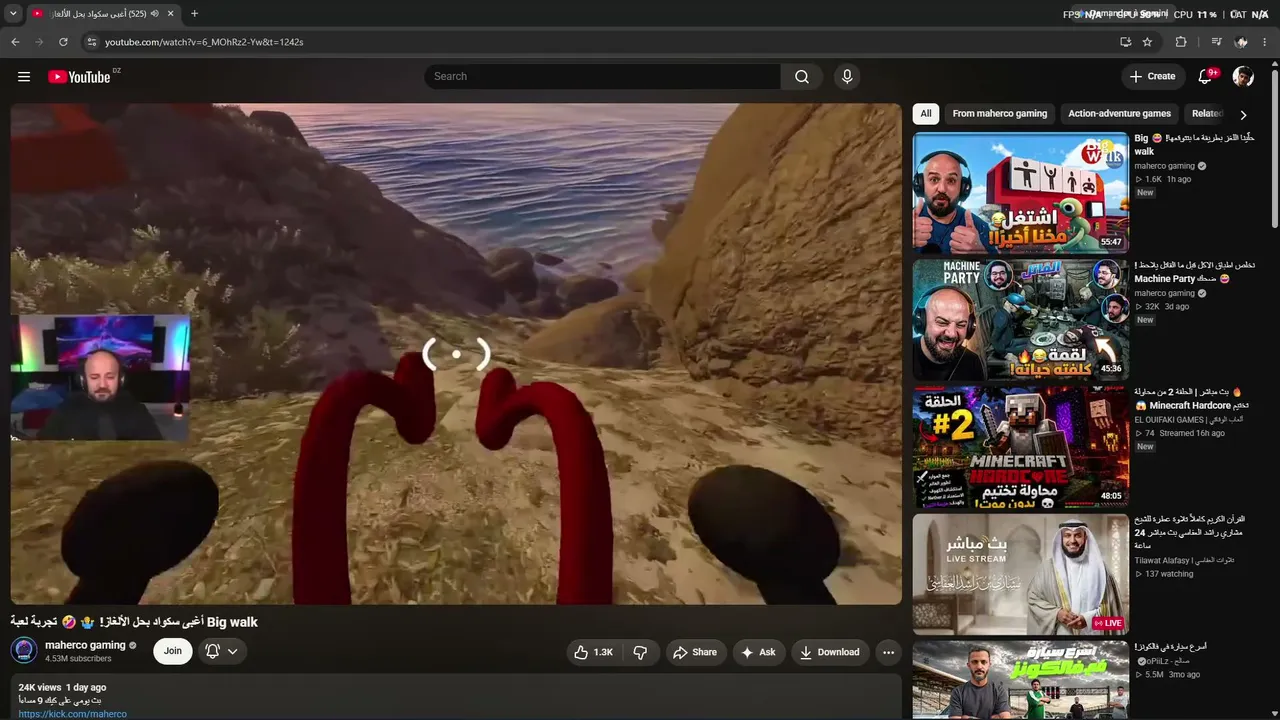Click the main video player
This screenshot has height=720, width=1280.
point(456,354)
